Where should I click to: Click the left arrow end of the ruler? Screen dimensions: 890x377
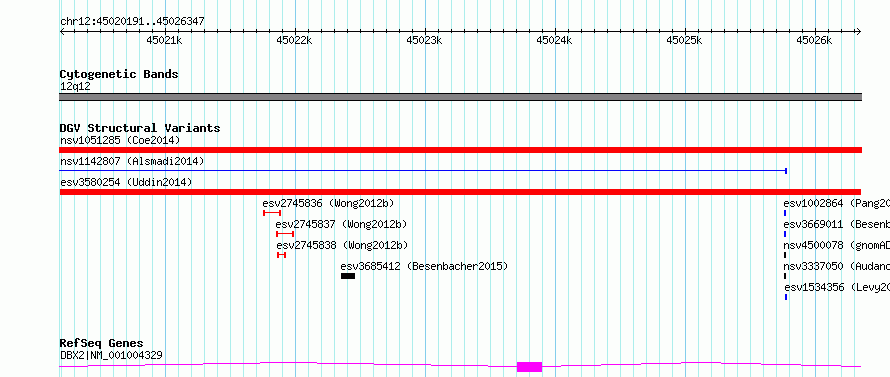click(x=62, y=31)
